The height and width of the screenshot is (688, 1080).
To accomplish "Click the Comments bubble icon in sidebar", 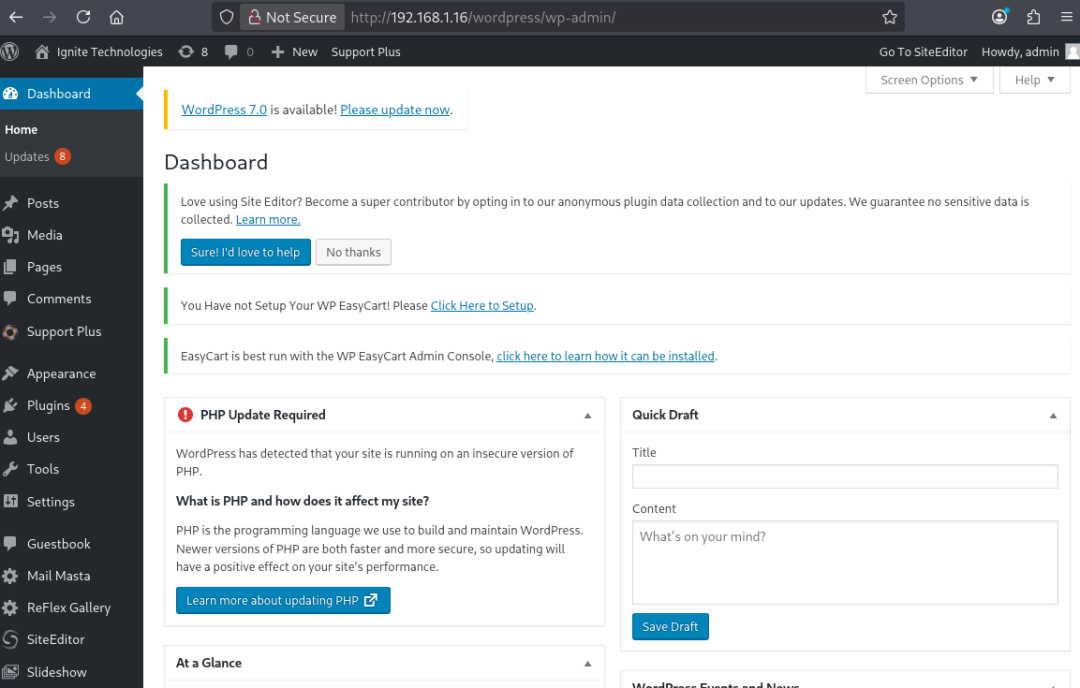I will (x=10, y=298).
